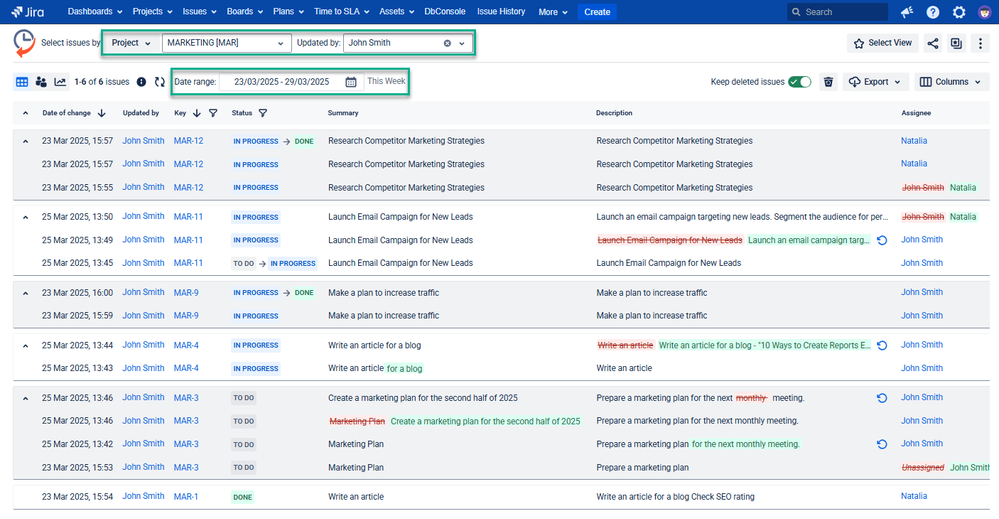Image resolution: width=999 pixels, height=519 pixels.
Task: Open the Boards menu
Action: coord(244,12)
